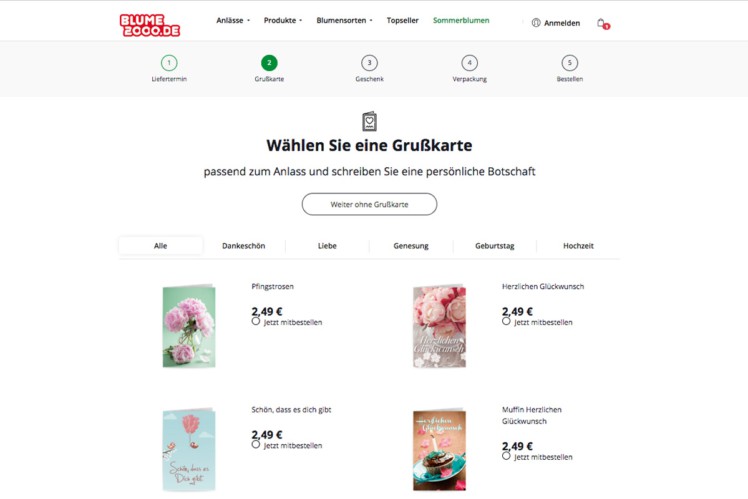Click the Blume2000.de logo
Screen dimensions: 748x499
[x=150, y=25]
